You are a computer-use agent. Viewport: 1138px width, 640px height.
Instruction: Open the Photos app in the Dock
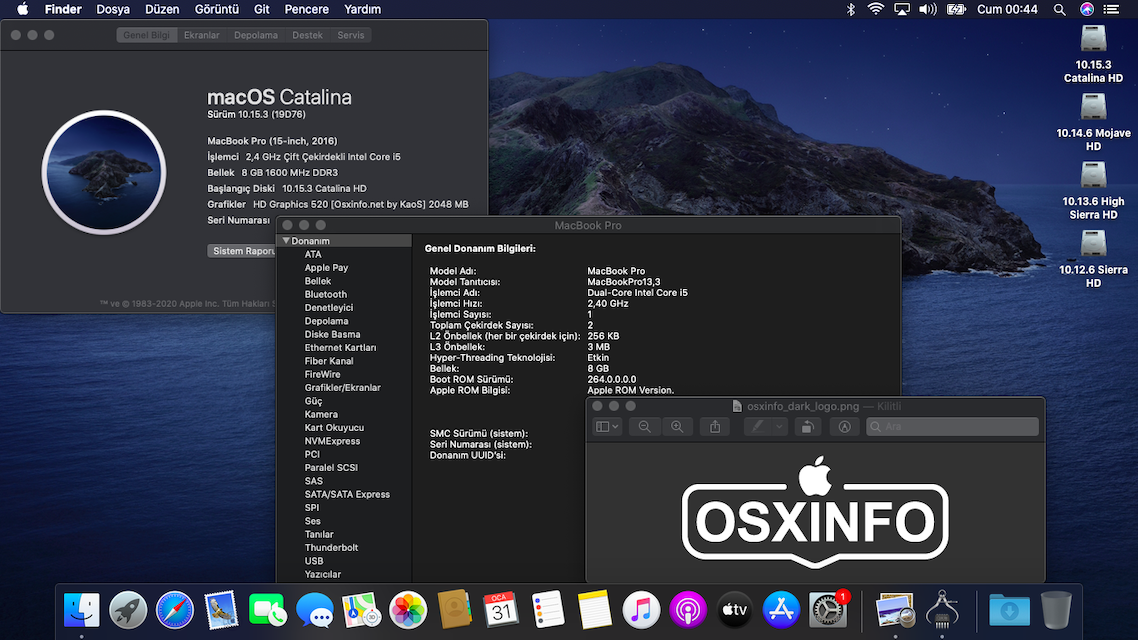coord(408,609)
